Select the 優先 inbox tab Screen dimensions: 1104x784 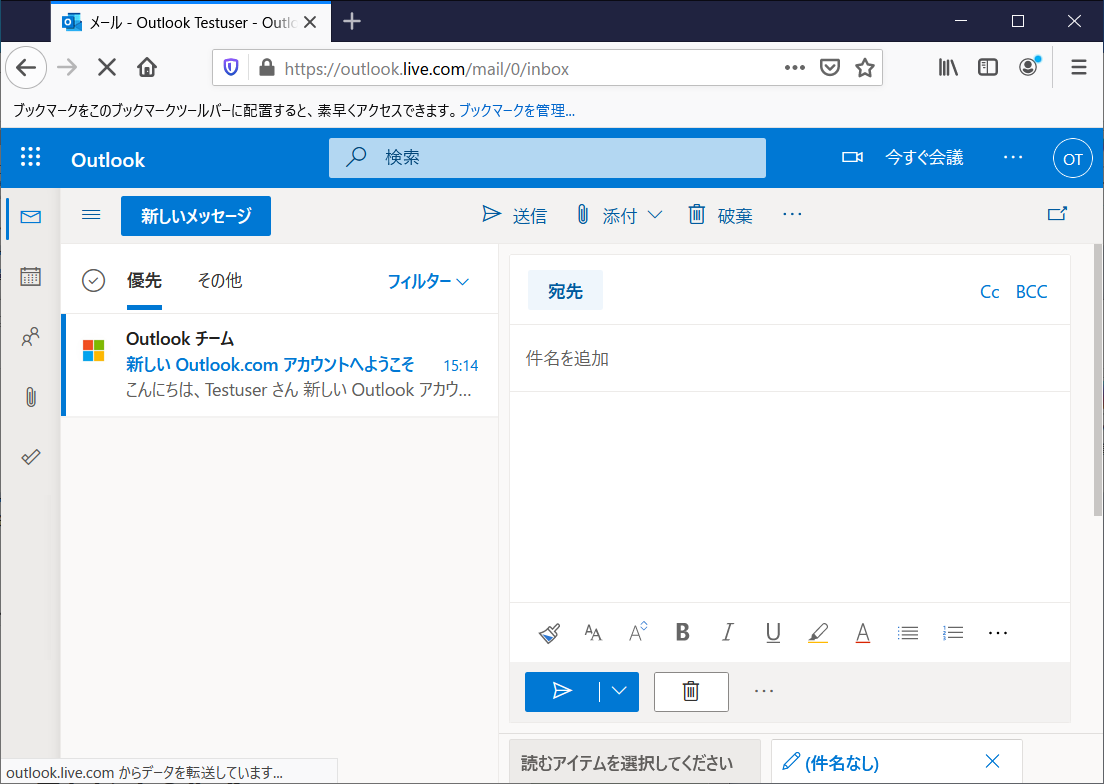click(144, 281)
